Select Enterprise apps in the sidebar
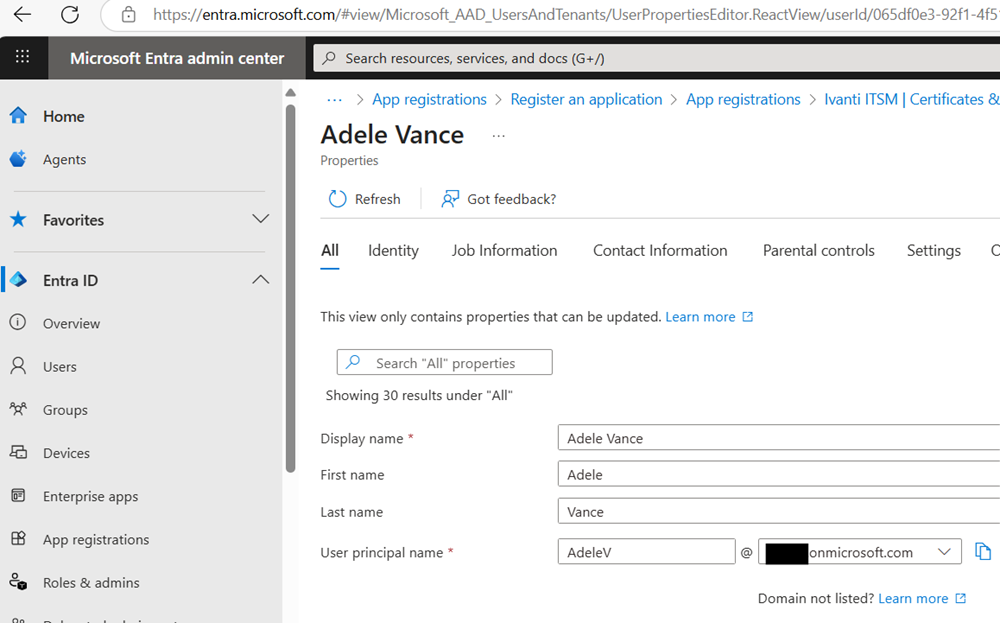 pyautogui.click(x=88, y=496)
